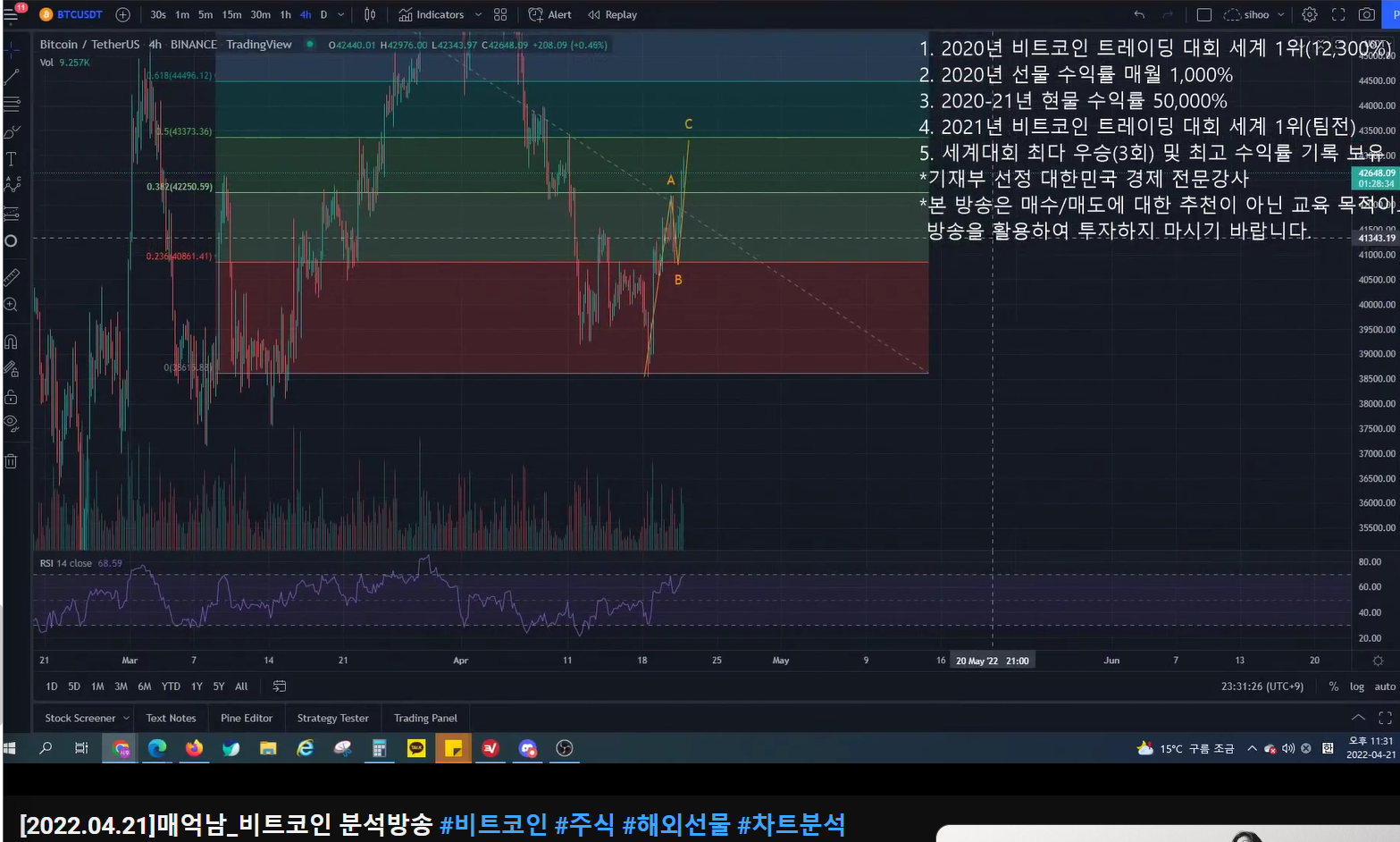The image size is (1400, 842).
Task: Open Windows Start menu
Action: pyautogui.click(x=11, y=748)
